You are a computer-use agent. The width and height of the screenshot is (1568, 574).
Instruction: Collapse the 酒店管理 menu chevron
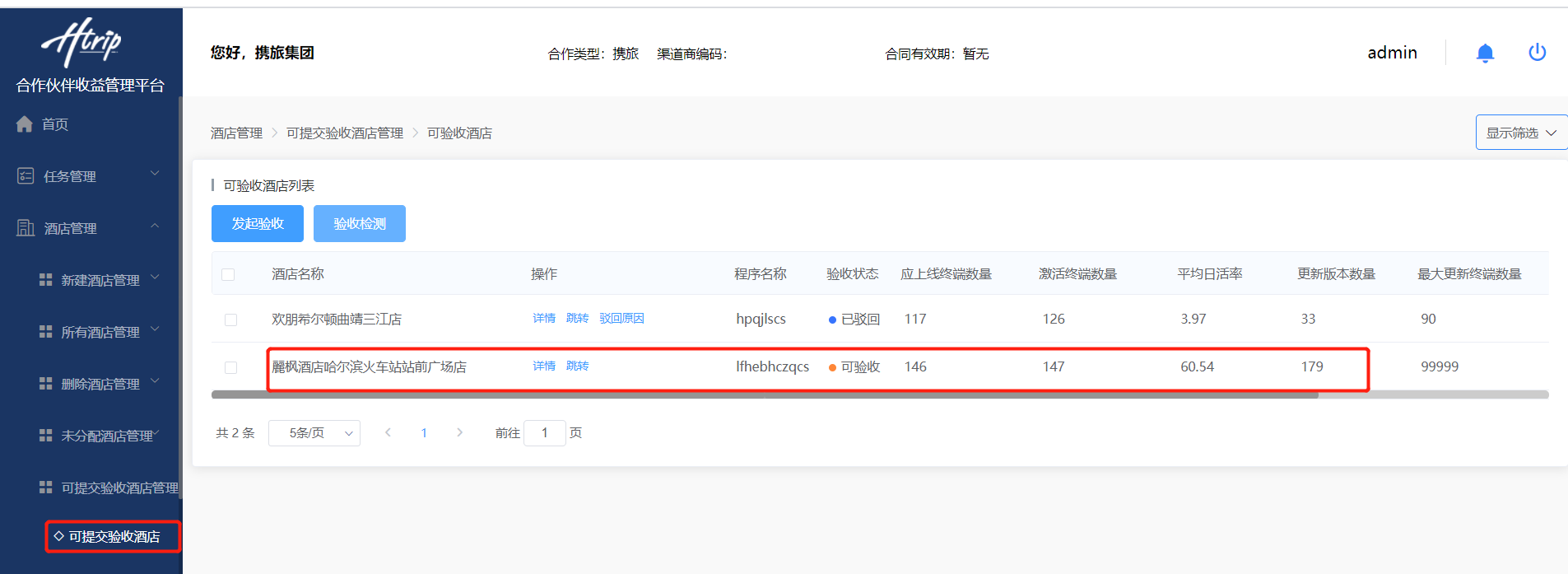click(x=155, y=226)
